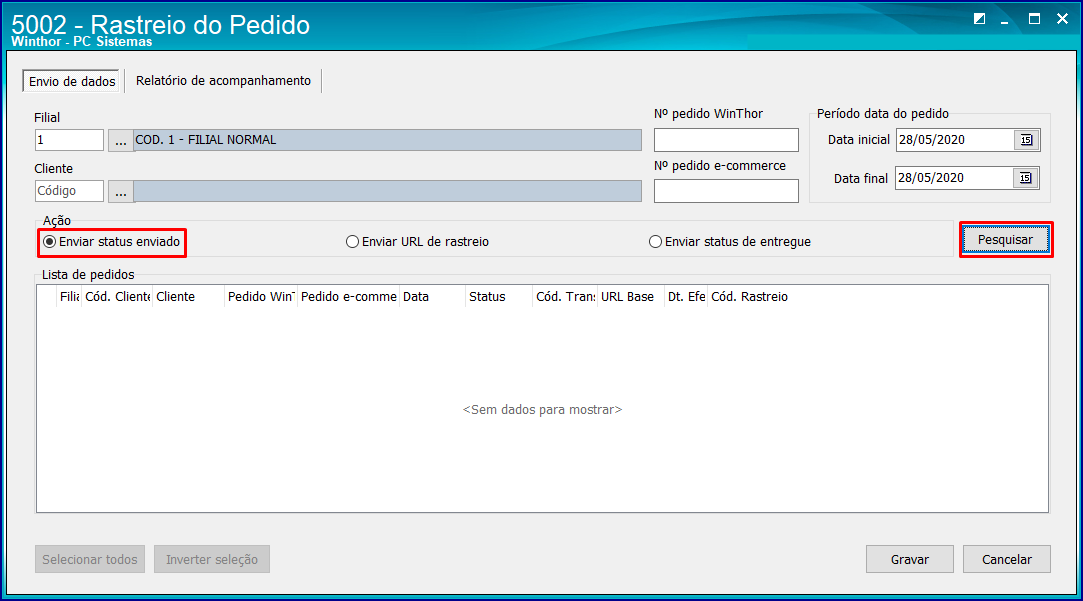Select Enviar URL de rastreio option
Screen dimensions: 1083x601
tap(417, 242)
